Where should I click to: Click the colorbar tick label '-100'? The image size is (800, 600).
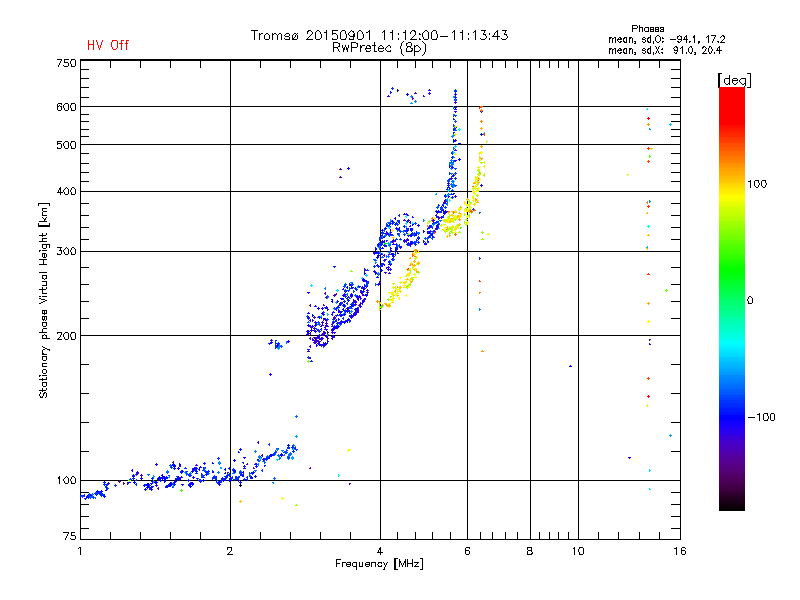(x=762, y=417)
